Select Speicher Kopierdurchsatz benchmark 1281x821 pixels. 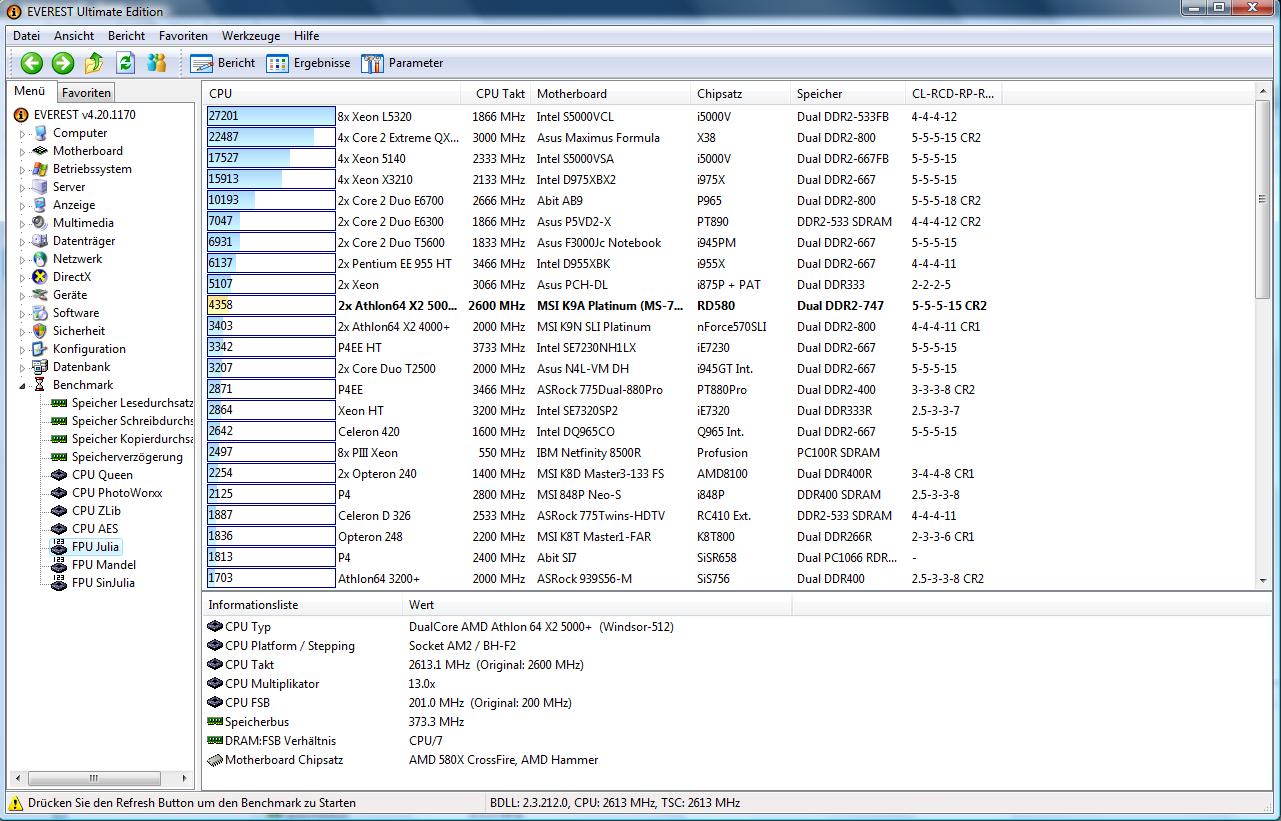coord(122,439)
